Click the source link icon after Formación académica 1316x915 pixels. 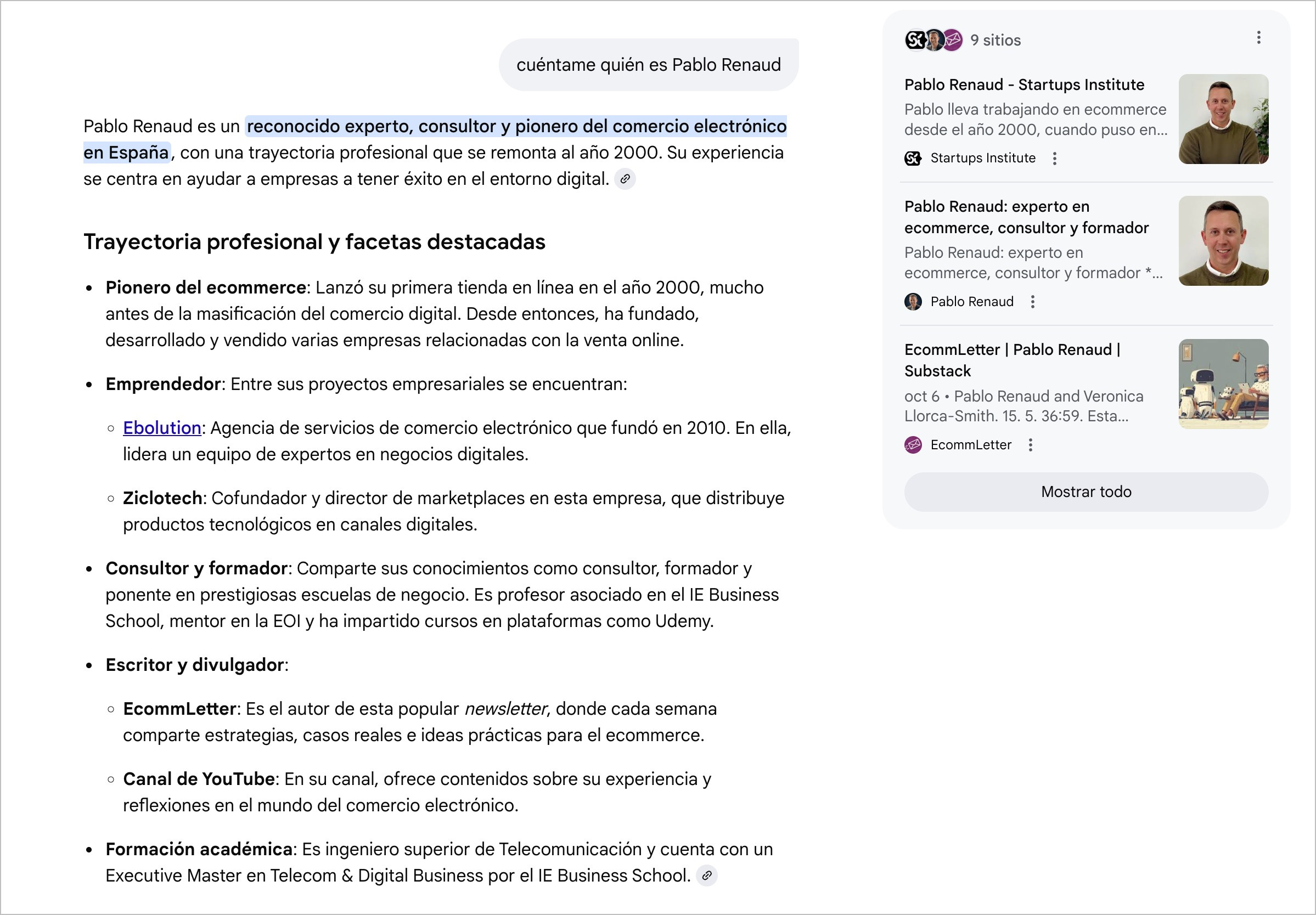707,876
